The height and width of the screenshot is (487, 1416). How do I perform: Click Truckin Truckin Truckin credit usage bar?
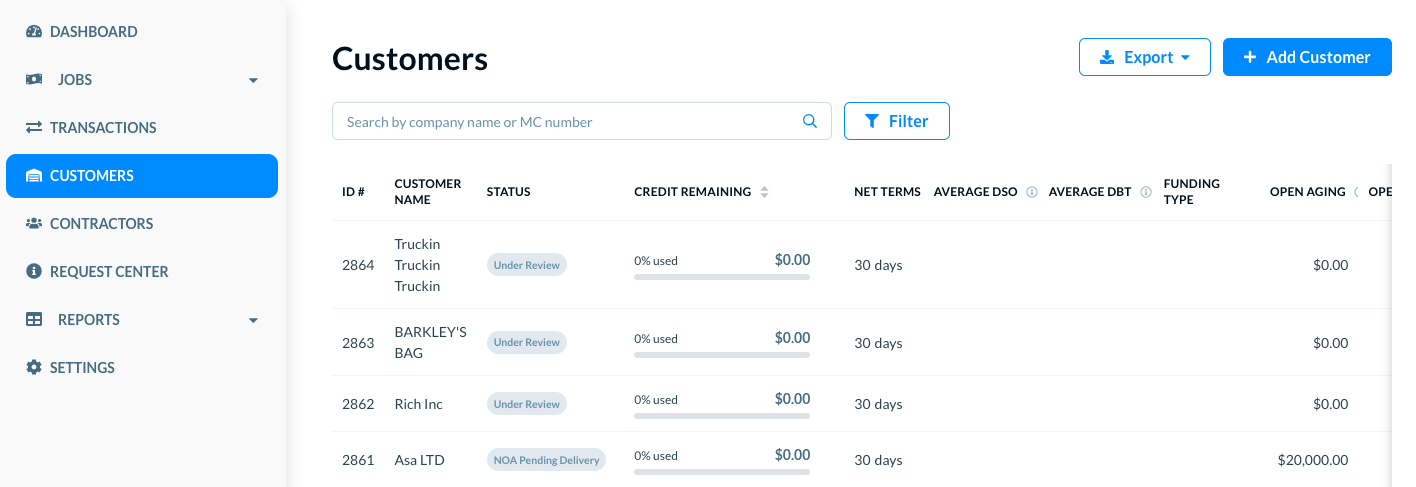point(721,277)
